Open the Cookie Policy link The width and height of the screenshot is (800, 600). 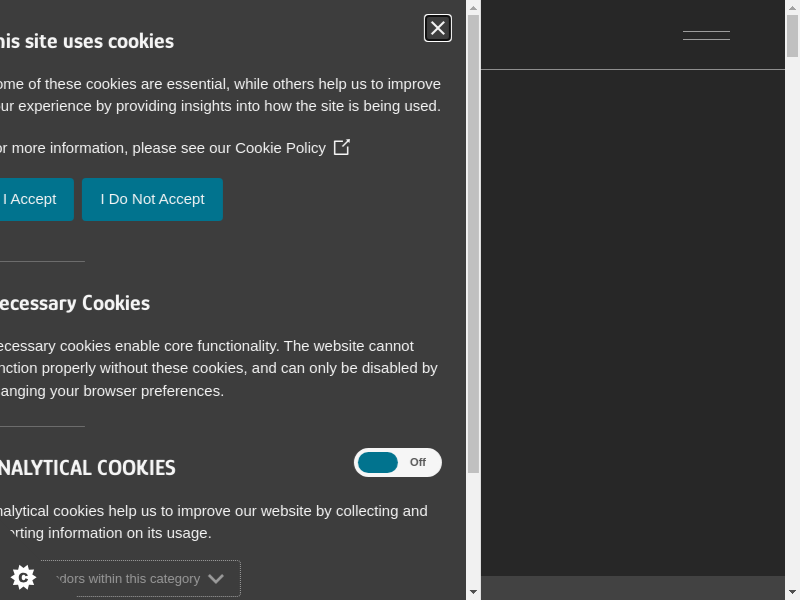coord(280,148)
